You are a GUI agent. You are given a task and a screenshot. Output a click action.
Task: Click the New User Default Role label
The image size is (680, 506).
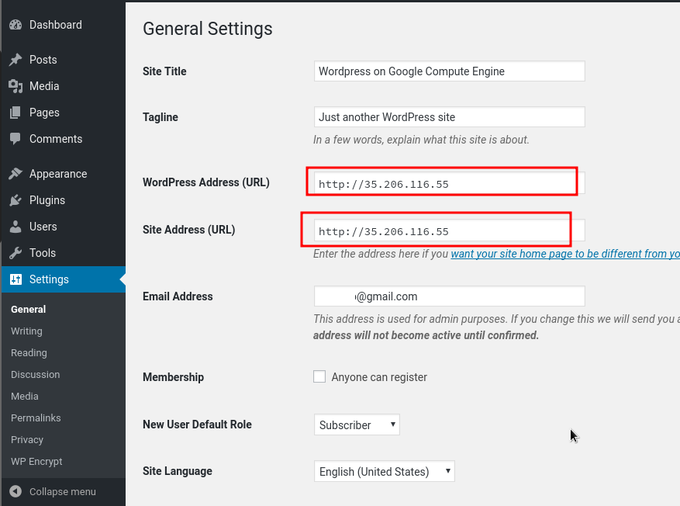click(x=197, y=424)
